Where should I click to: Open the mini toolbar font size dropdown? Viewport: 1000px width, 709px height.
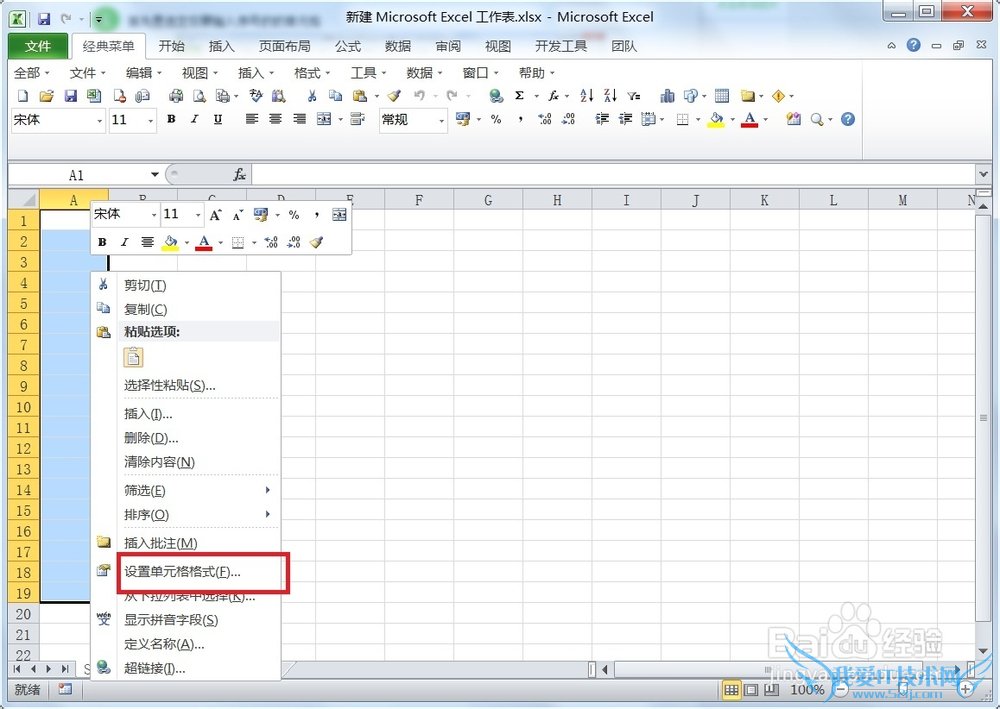tap(198, 215)
